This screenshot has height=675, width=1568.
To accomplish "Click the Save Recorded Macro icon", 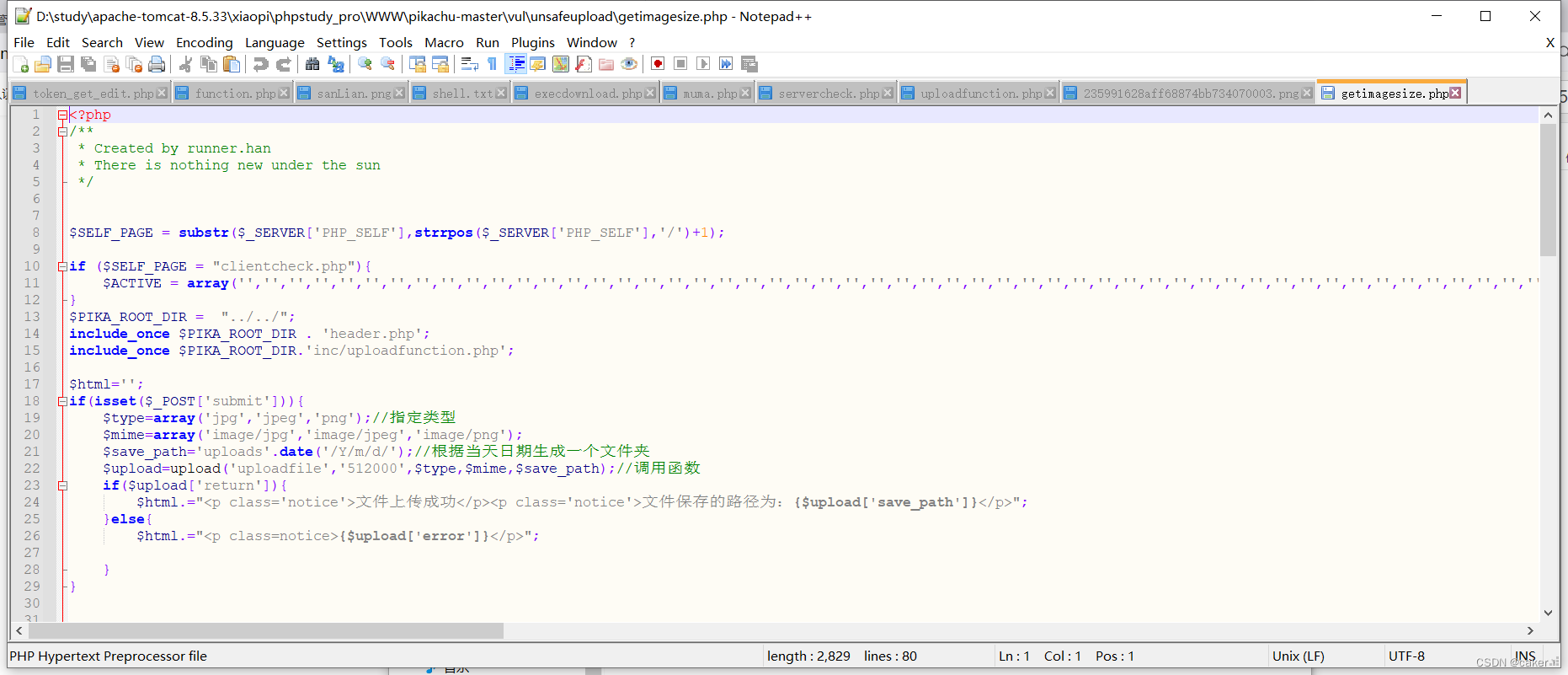I will tap(749, 64).
